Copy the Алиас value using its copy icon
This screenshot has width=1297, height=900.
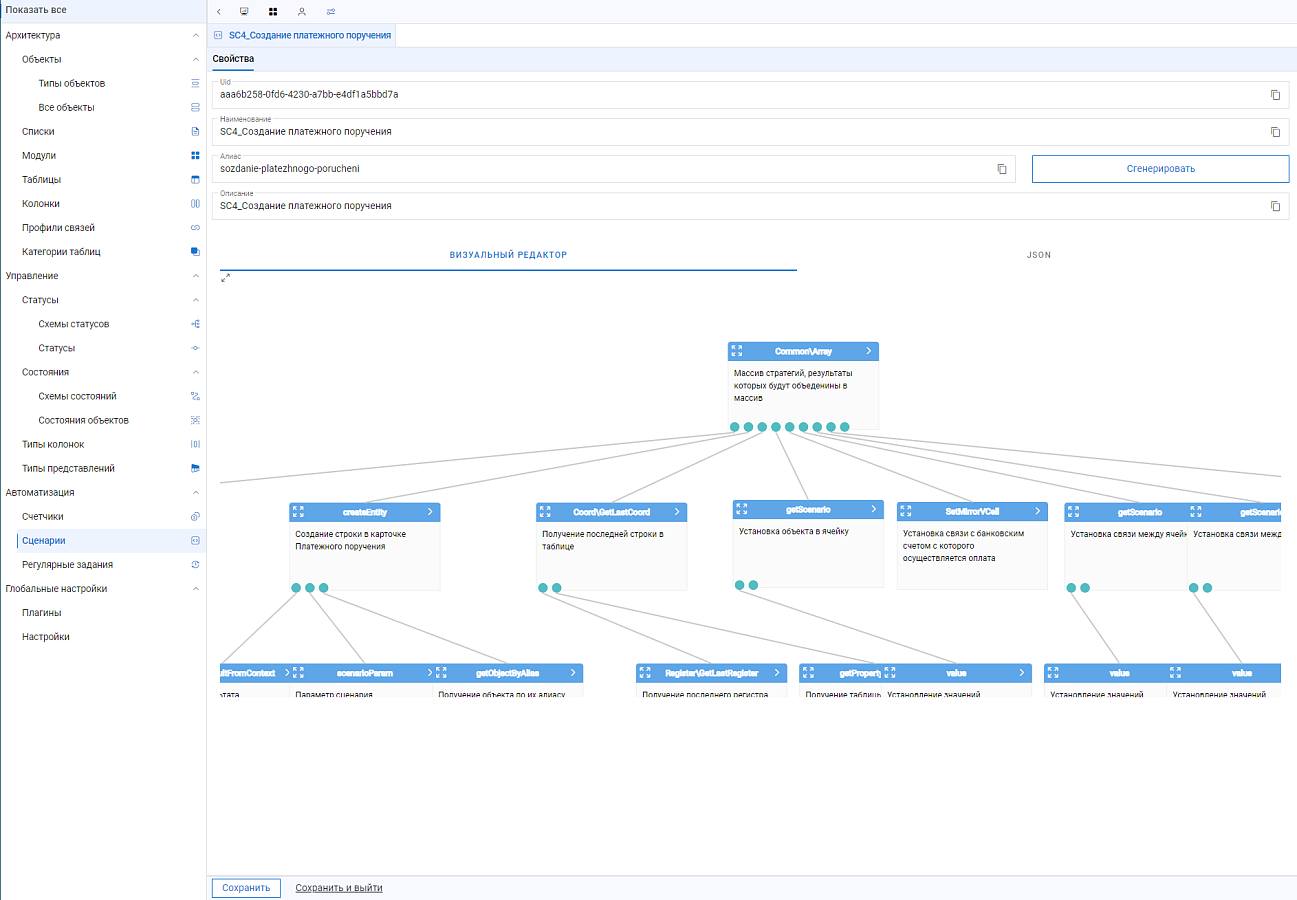pos(1001,169)
